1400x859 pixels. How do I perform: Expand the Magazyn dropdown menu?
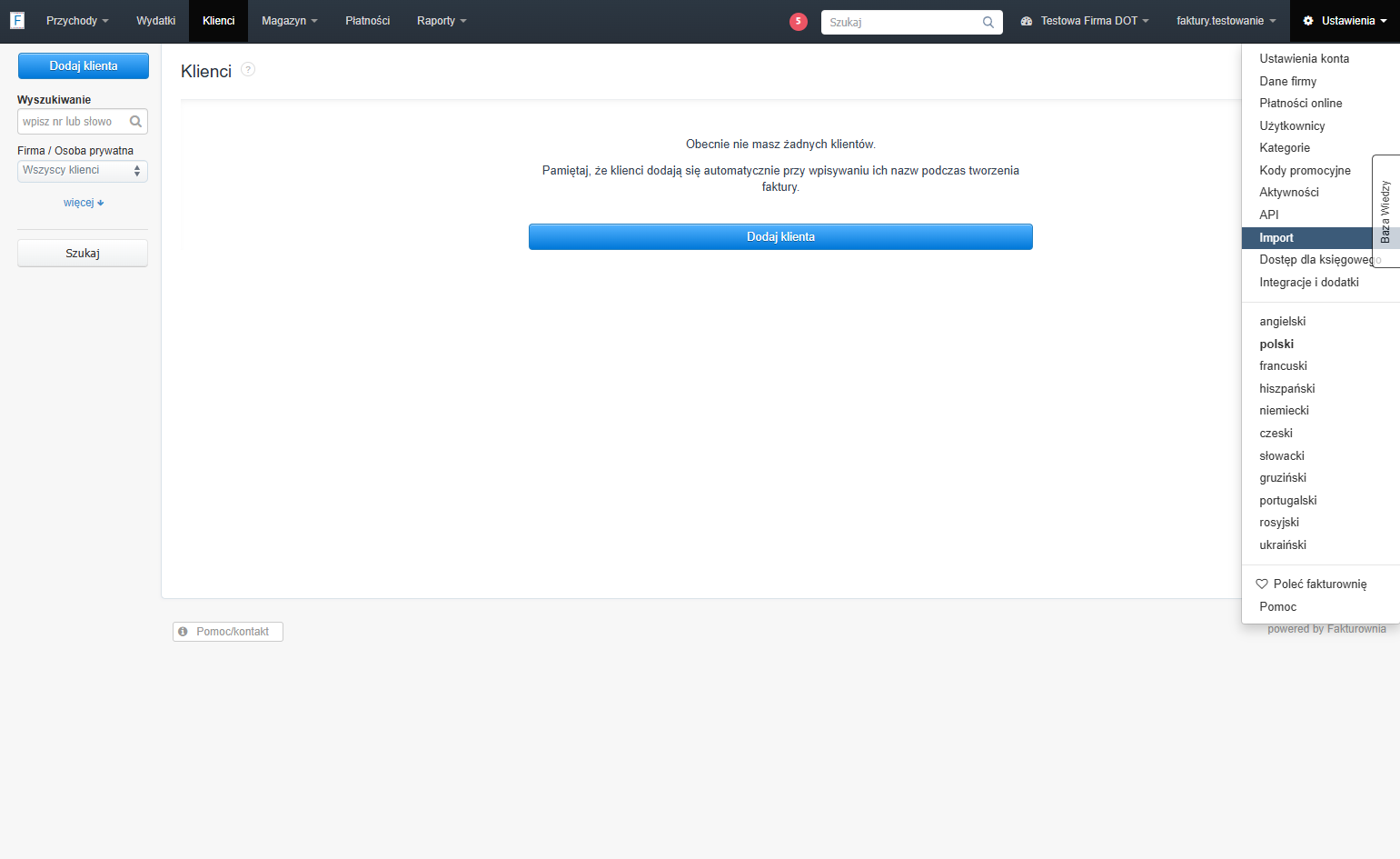click(x=290, y=21)
